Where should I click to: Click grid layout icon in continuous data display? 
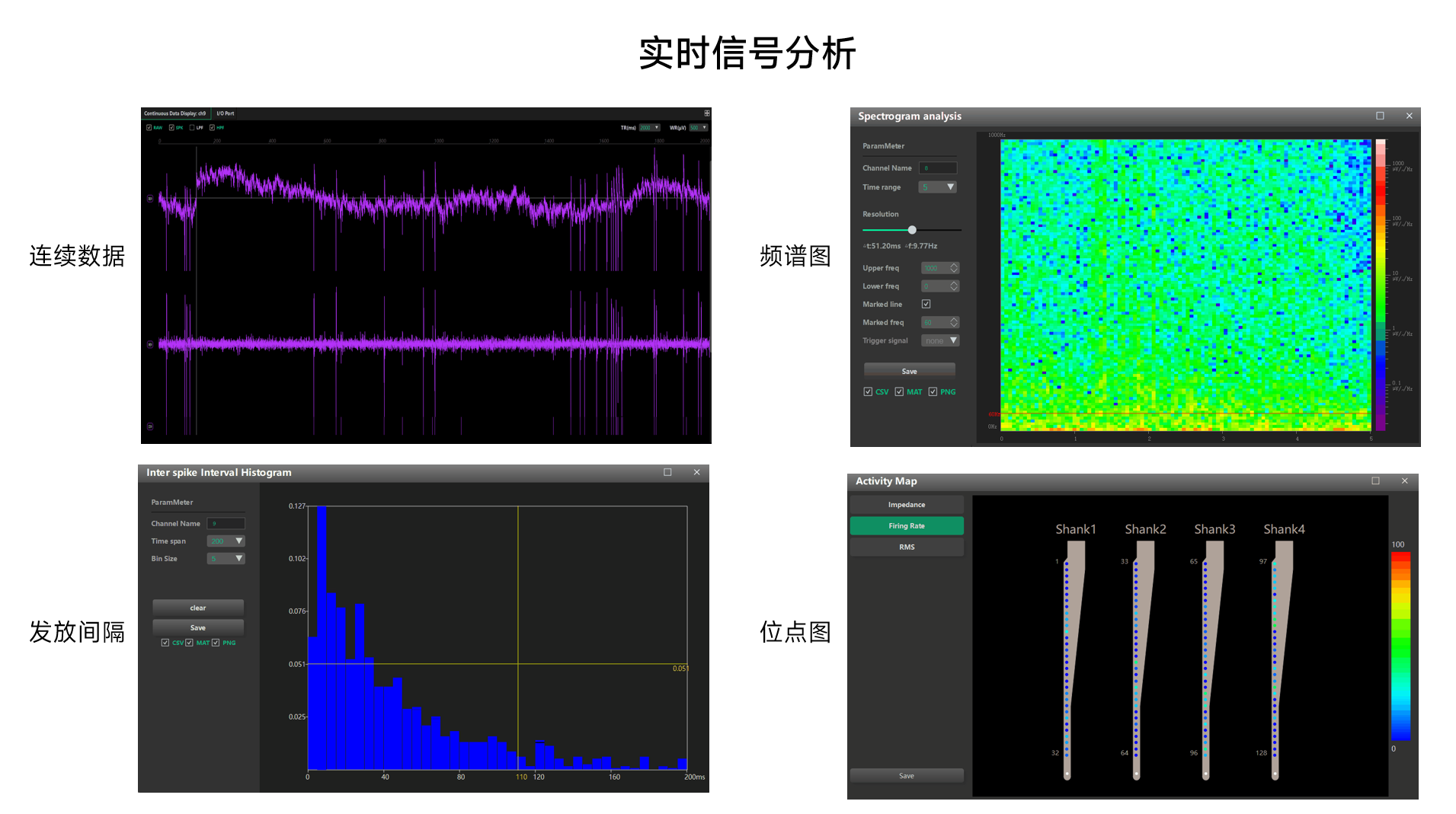(706, 113)
